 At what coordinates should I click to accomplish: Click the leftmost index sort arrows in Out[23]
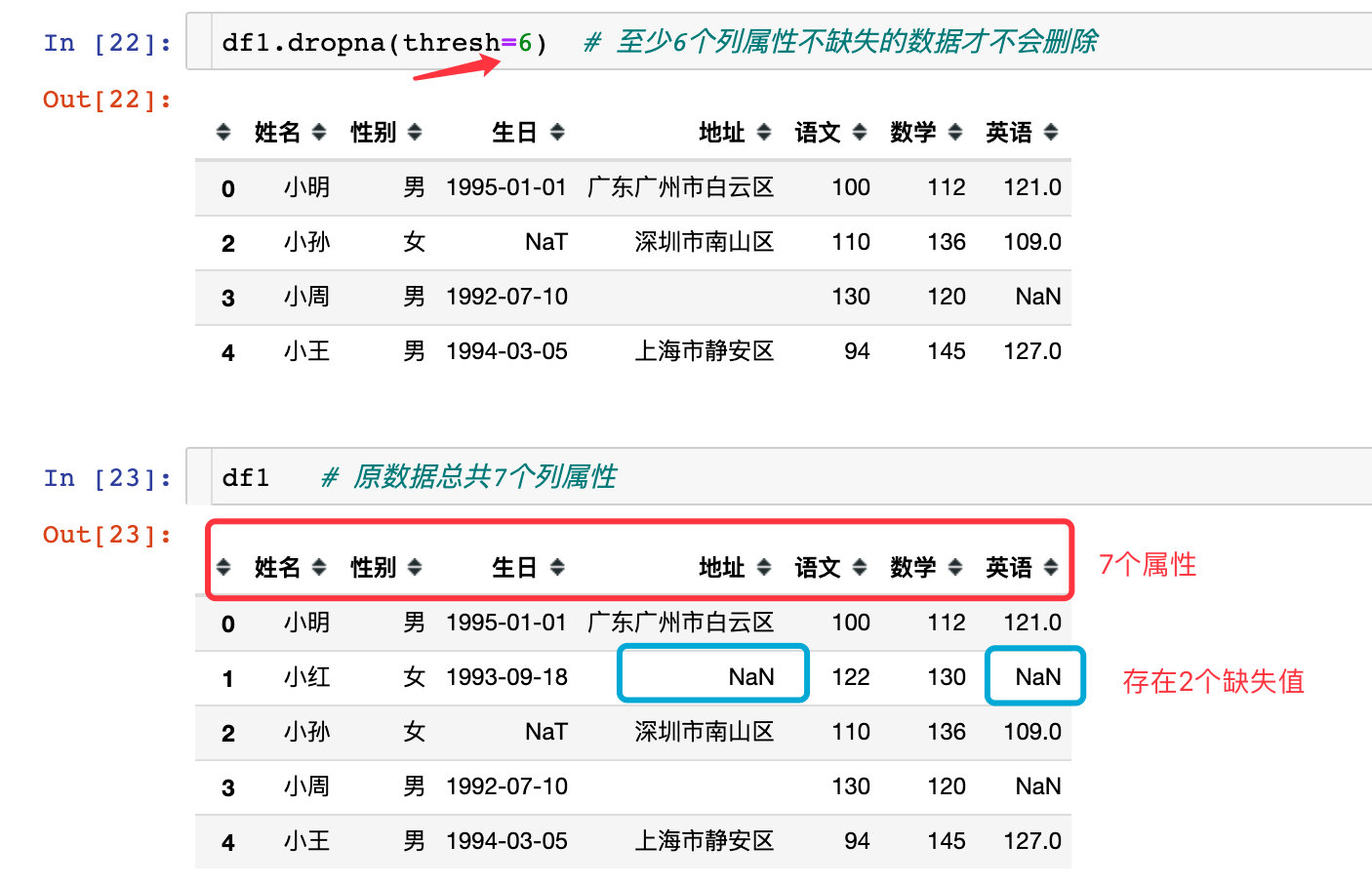(224, 567)
